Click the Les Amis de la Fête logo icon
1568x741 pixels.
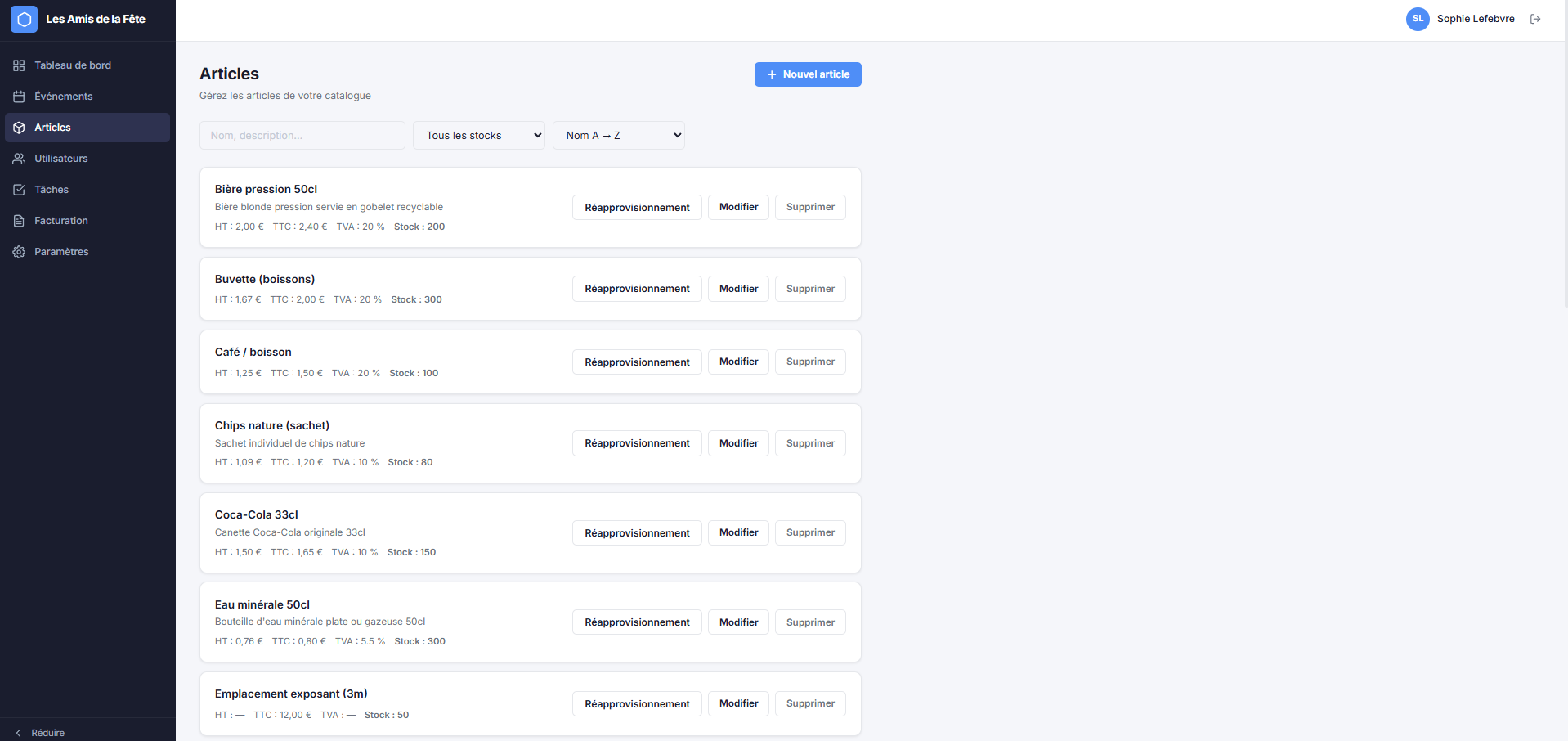tap(24, 19)
